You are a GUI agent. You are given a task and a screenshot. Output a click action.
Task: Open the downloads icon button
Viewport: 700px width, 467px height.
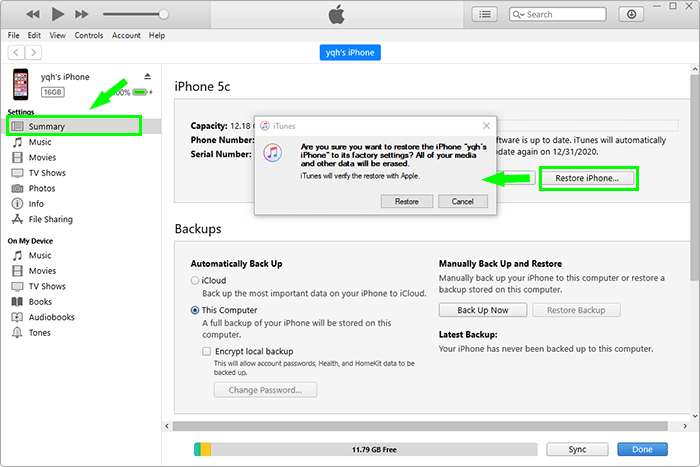[x=631, y=14]
